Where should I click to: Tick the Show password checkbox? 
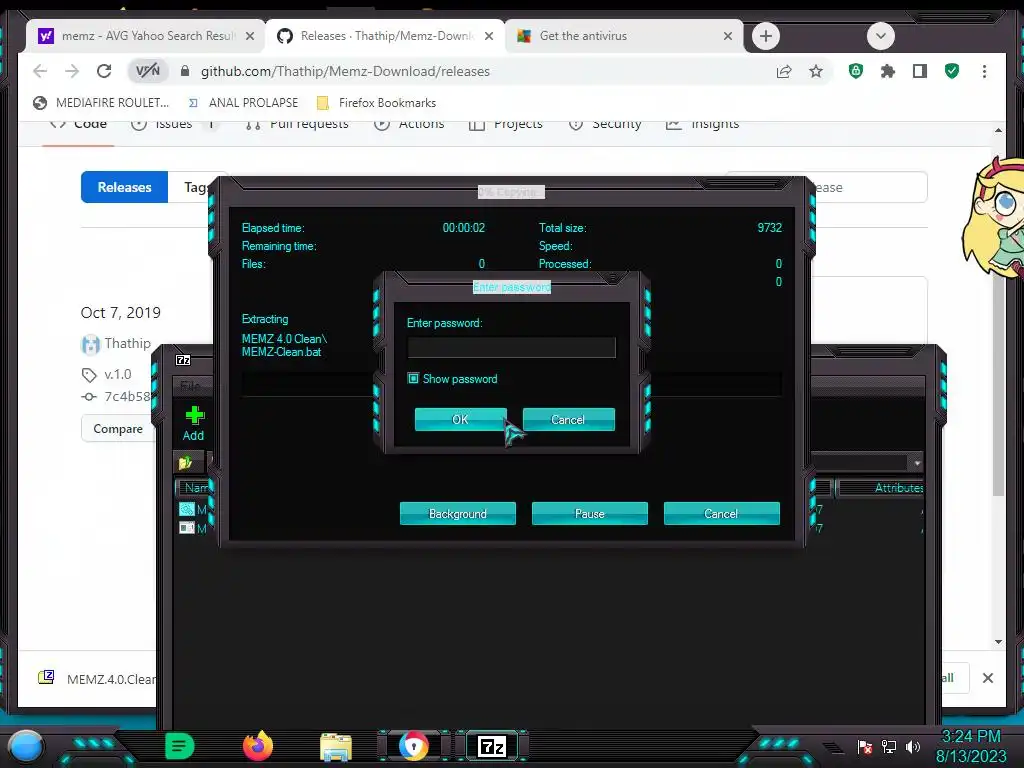coord(413,378)
